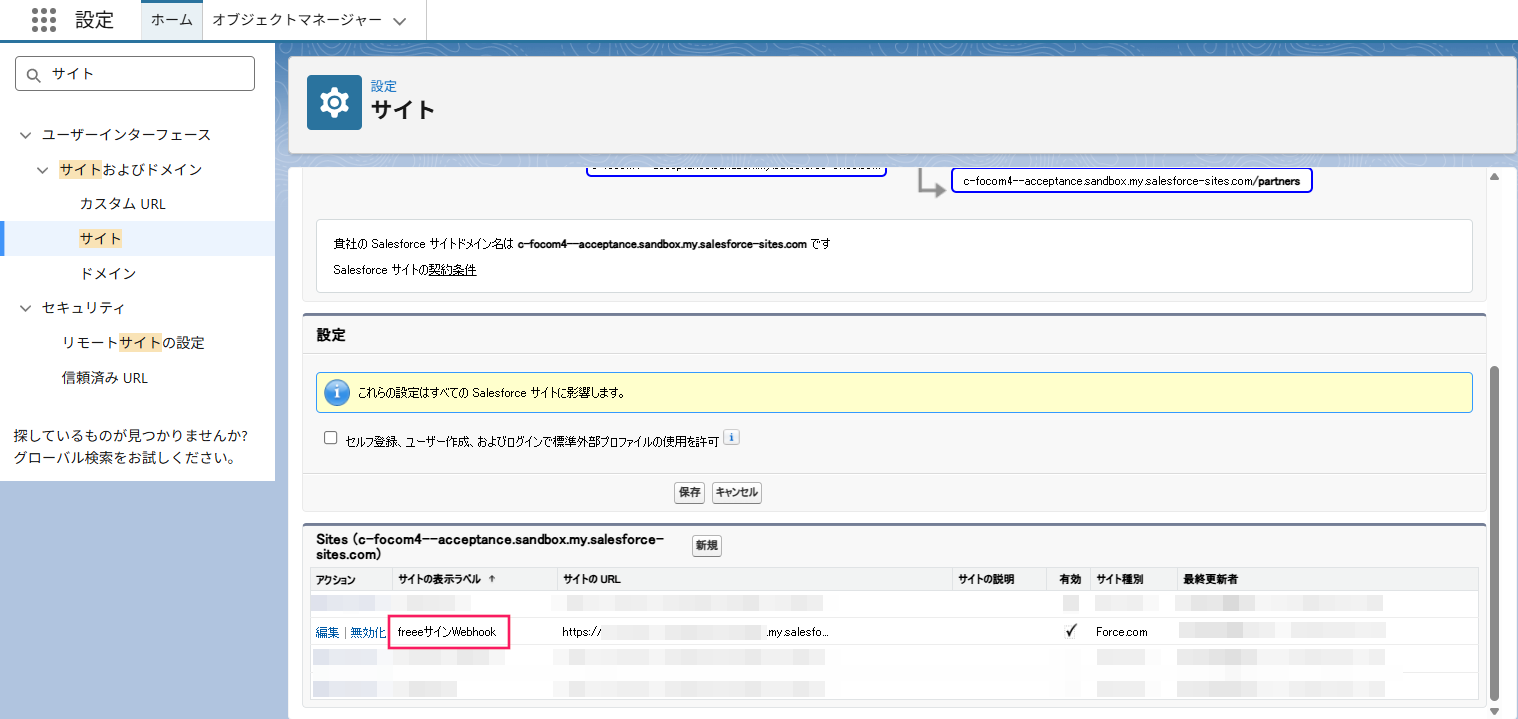Click the Sites domain heading above the table

click(x=490, y=546)
